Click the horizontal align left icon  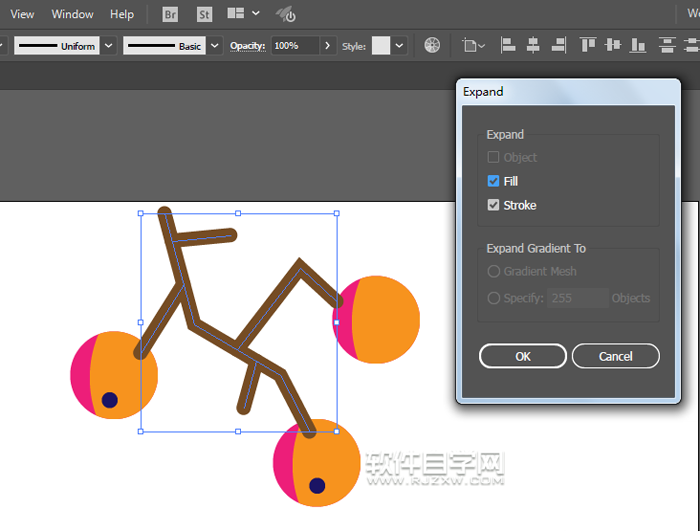click(508, 46)
